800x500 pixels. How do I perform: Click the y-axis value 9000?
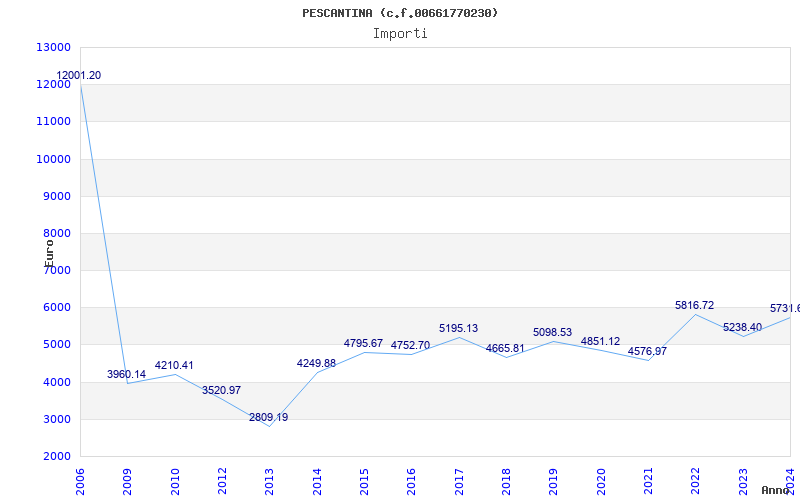click(56, 196)
